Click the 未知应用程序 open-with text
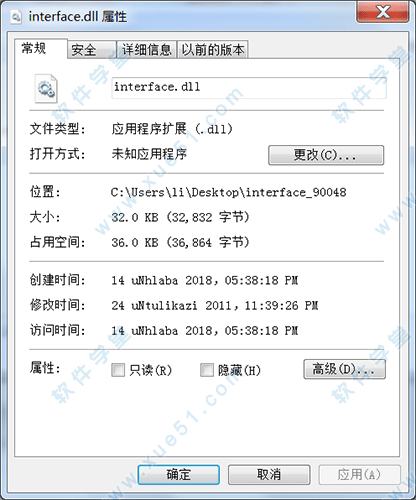 coord(149,154)
